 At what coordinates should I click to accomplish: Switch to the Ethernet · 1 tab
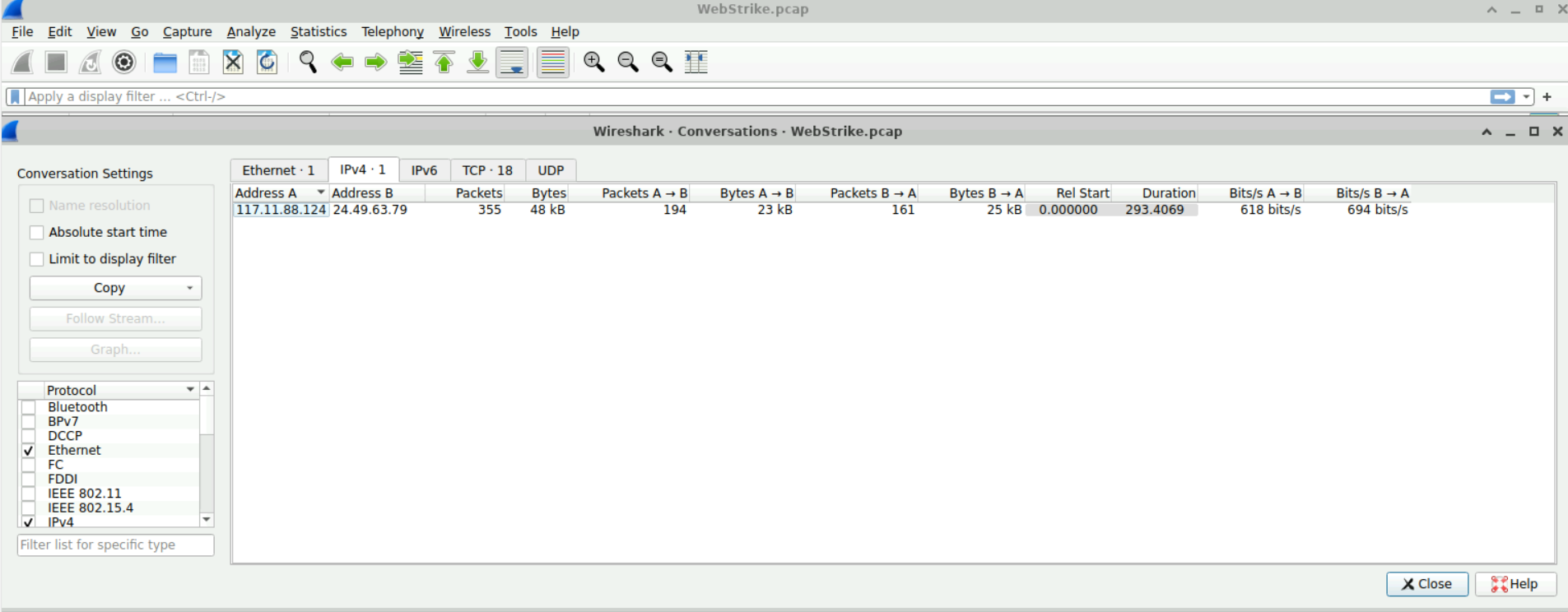point(278,170)
